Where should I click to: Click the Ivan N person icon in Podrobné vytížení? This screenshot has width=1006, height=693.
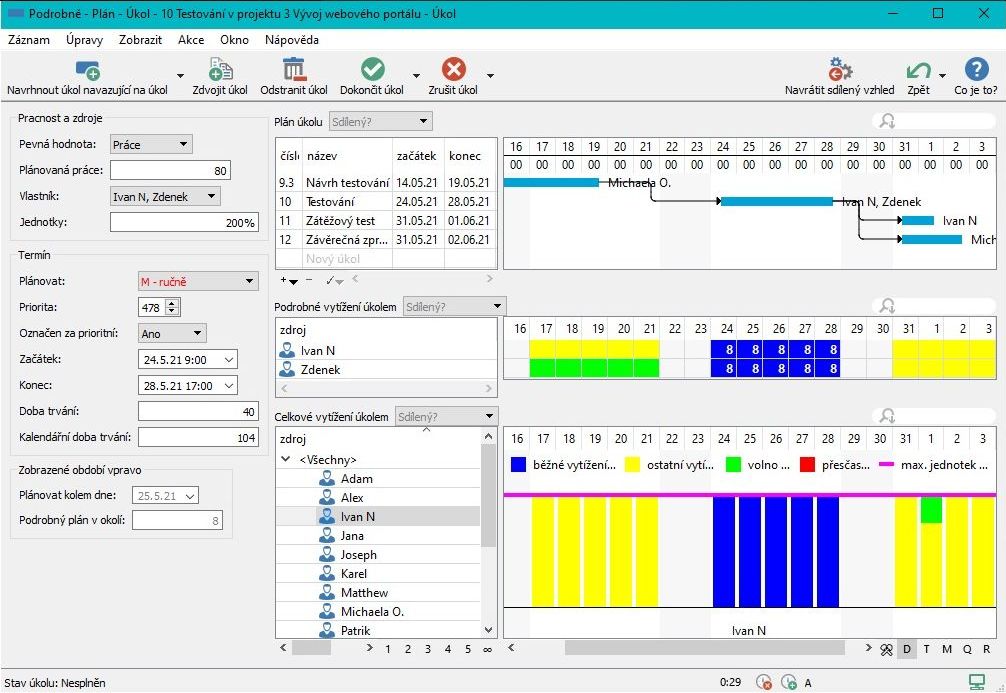pyautogui.click(x=287, y=350)
